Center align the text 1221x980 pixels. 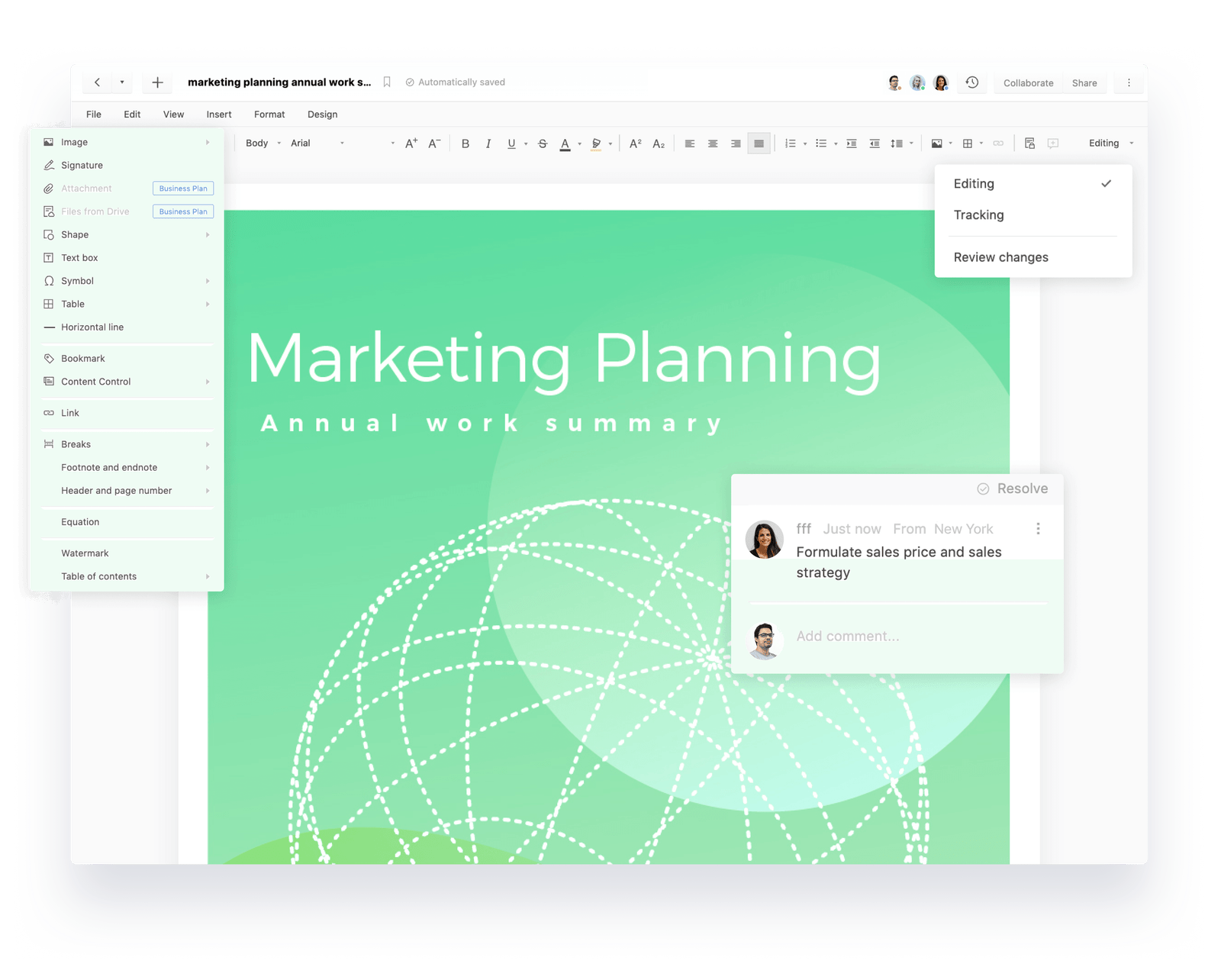(x=713, y=143)
